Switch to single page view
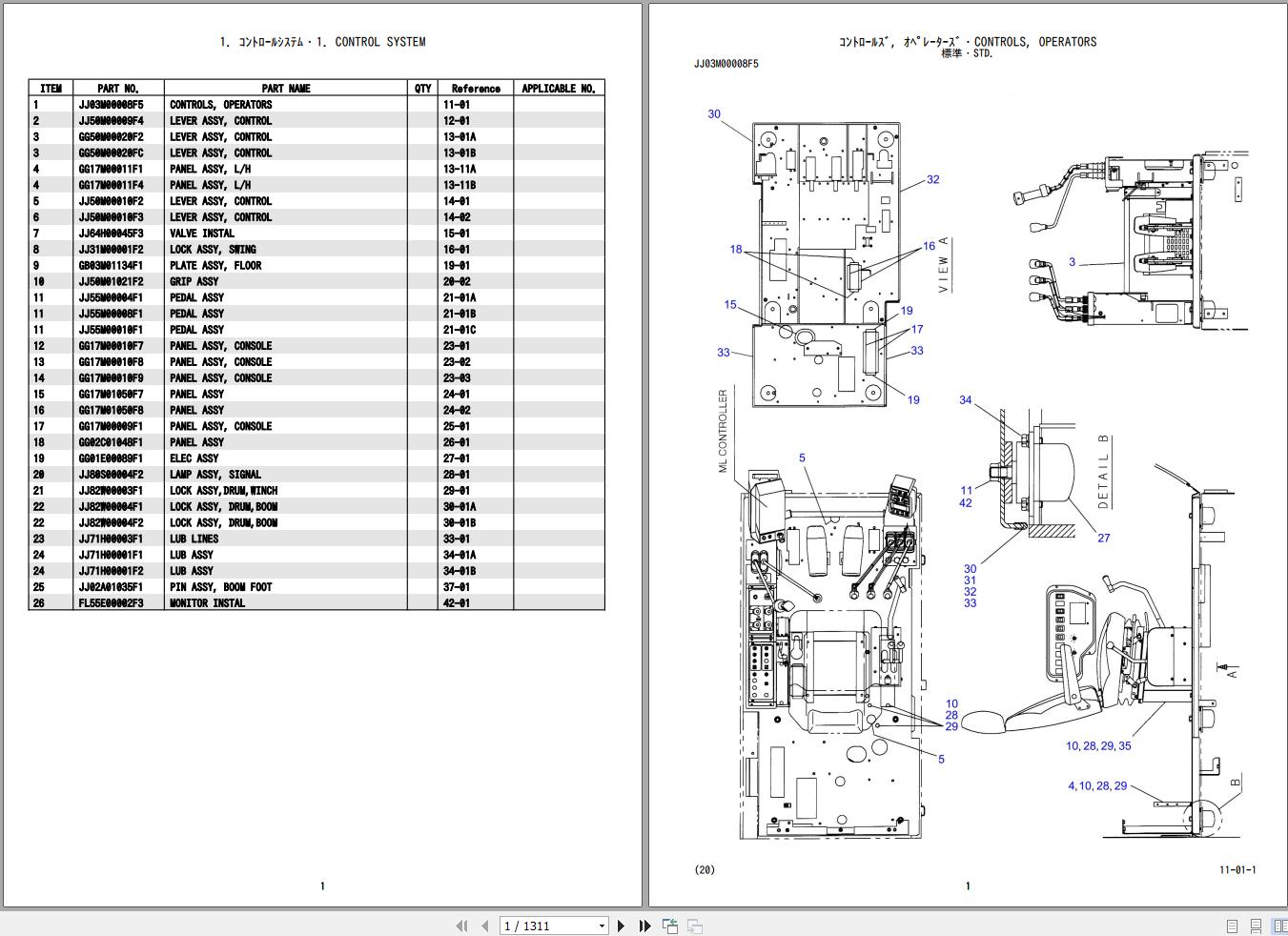The width and height of the screenshot is (1288, 936). (x=1232, y=926)
